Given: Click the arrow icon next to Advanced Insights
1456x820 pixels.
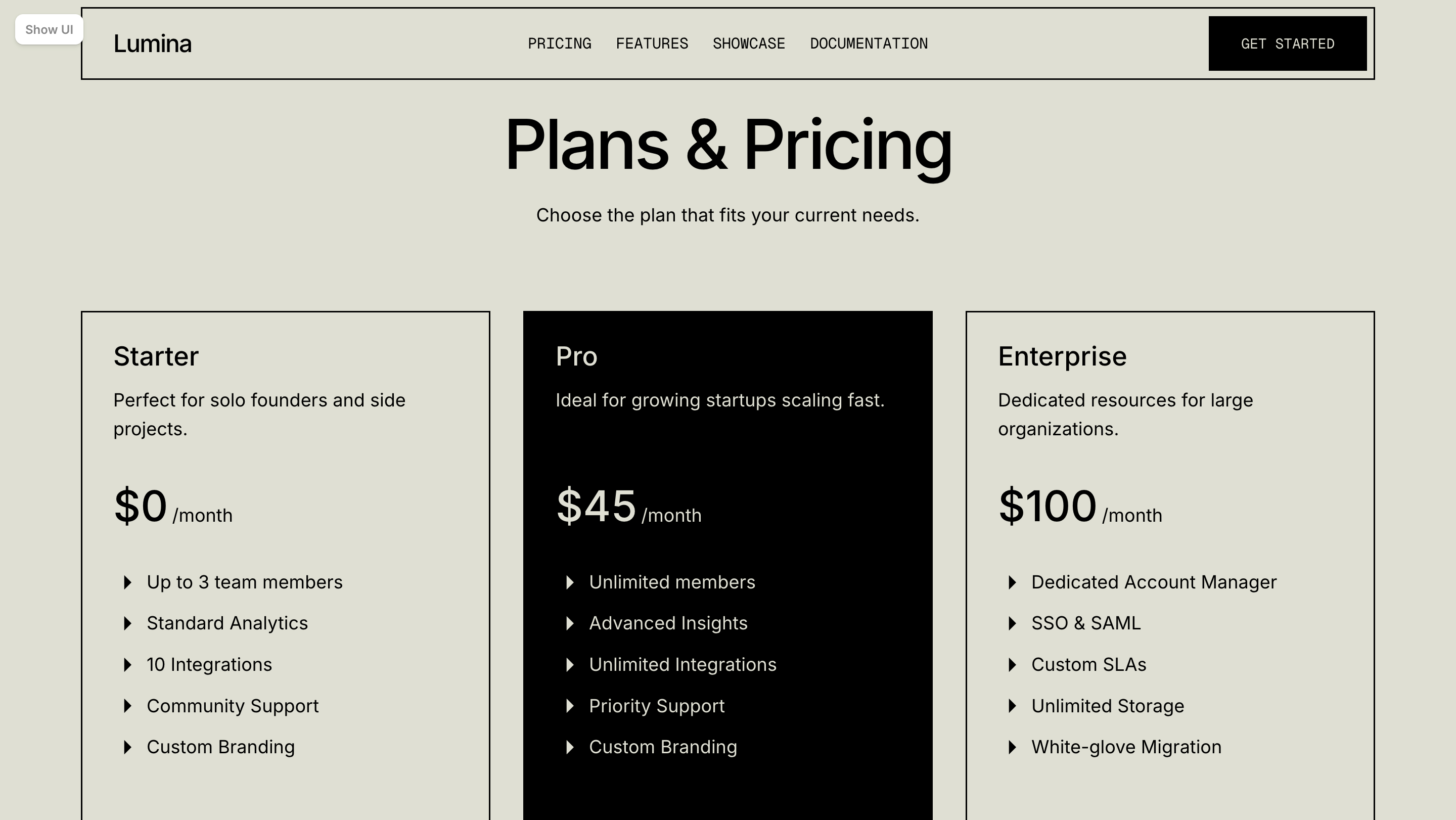Looking at the screenshot, I should (570, 623).
